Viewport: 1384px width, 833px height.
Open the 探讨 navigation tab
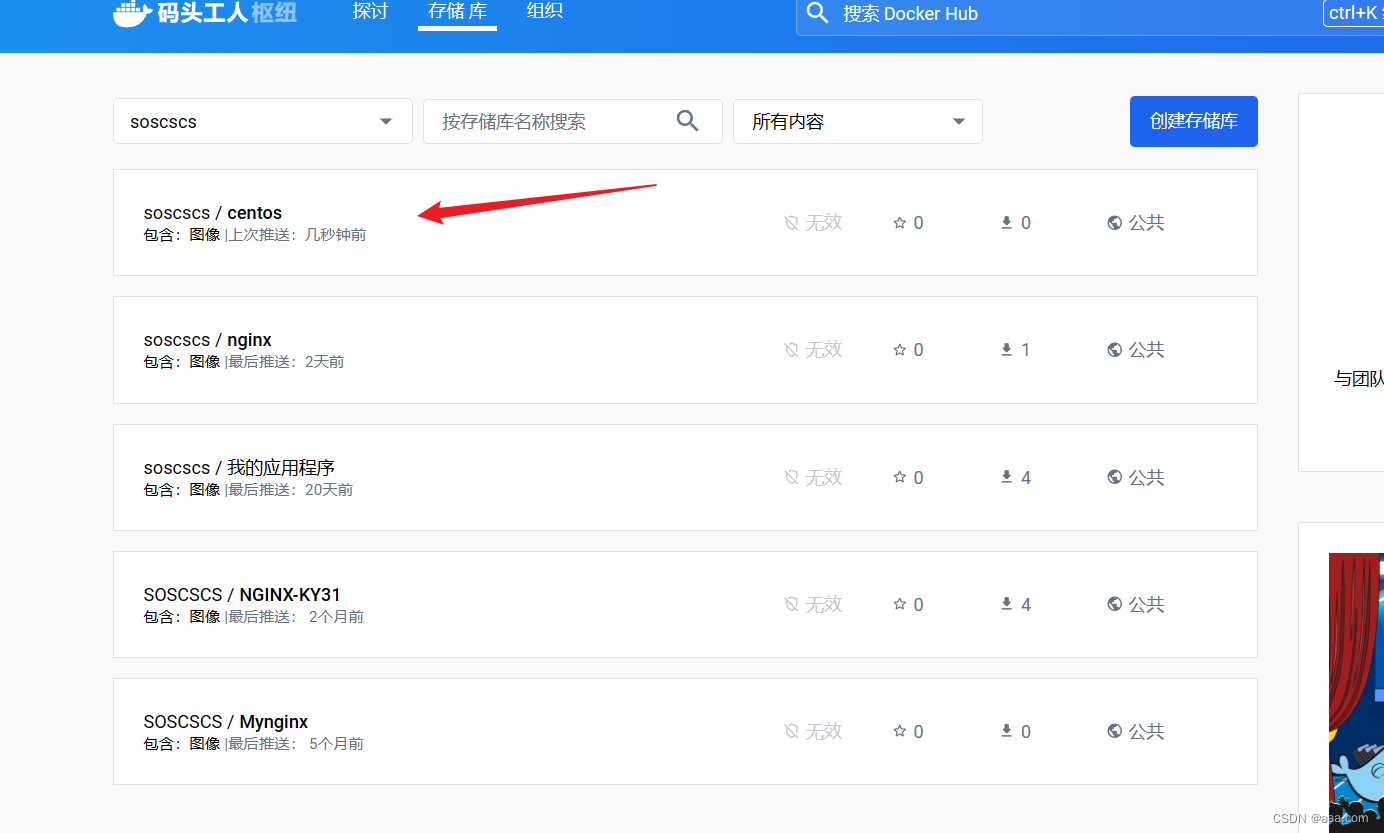coord(370,12)
